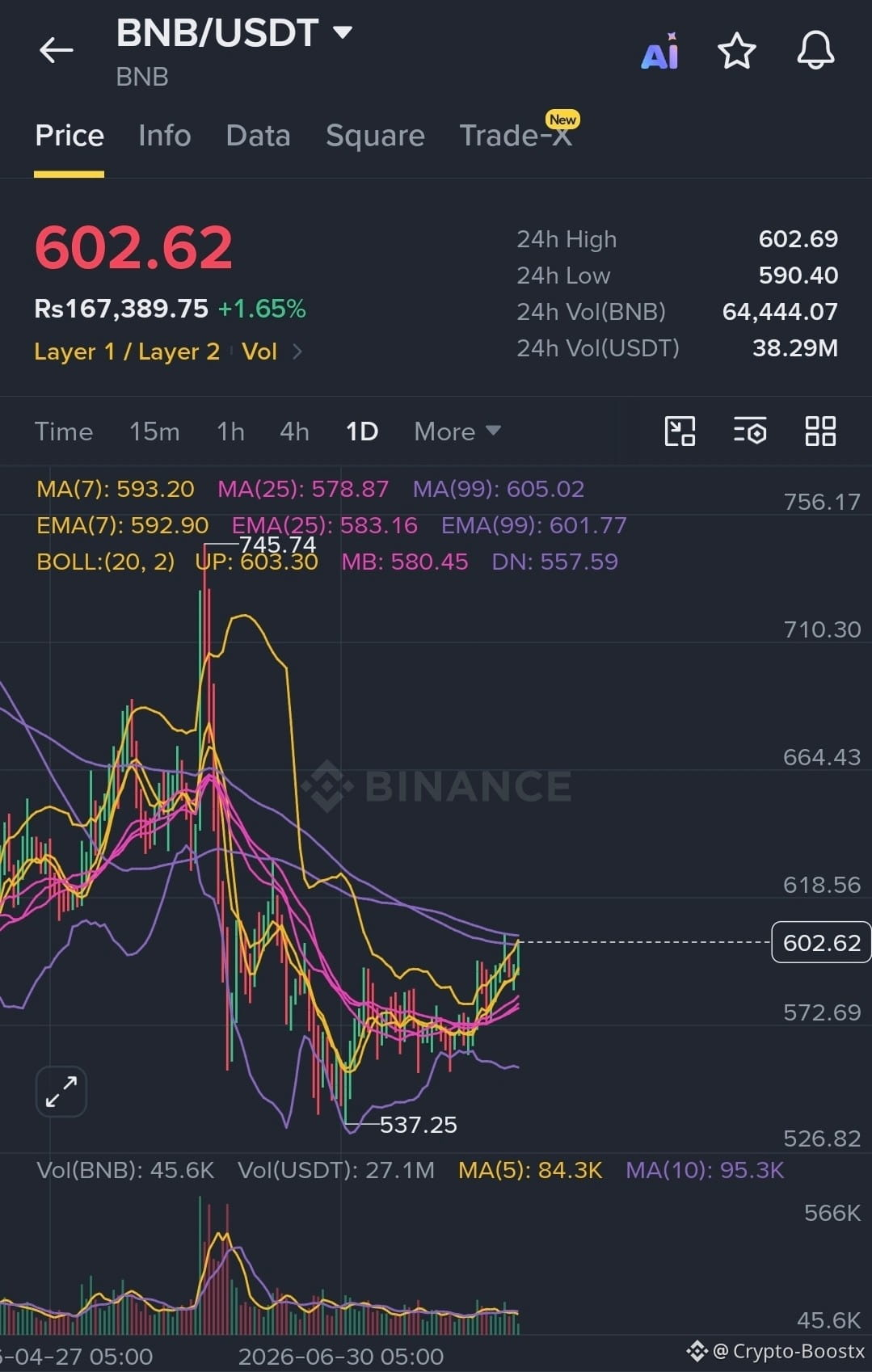Image resolution: width=872 pixels, height=1372 pixels.
Task: Tap the 602.62 current price marker on axis
Action: click(x=821, y=942)
